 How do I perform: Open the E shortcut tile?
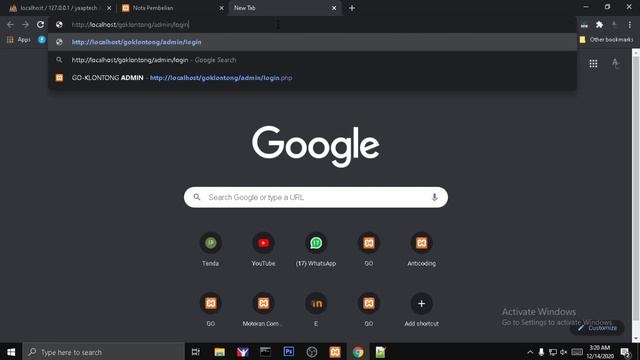pos(316,309)
